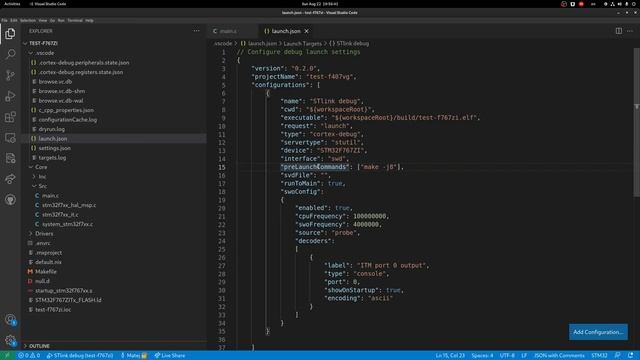640x360 pixels.
Task: Click breadcrumb Launch Targets
Action: [302, 43]
